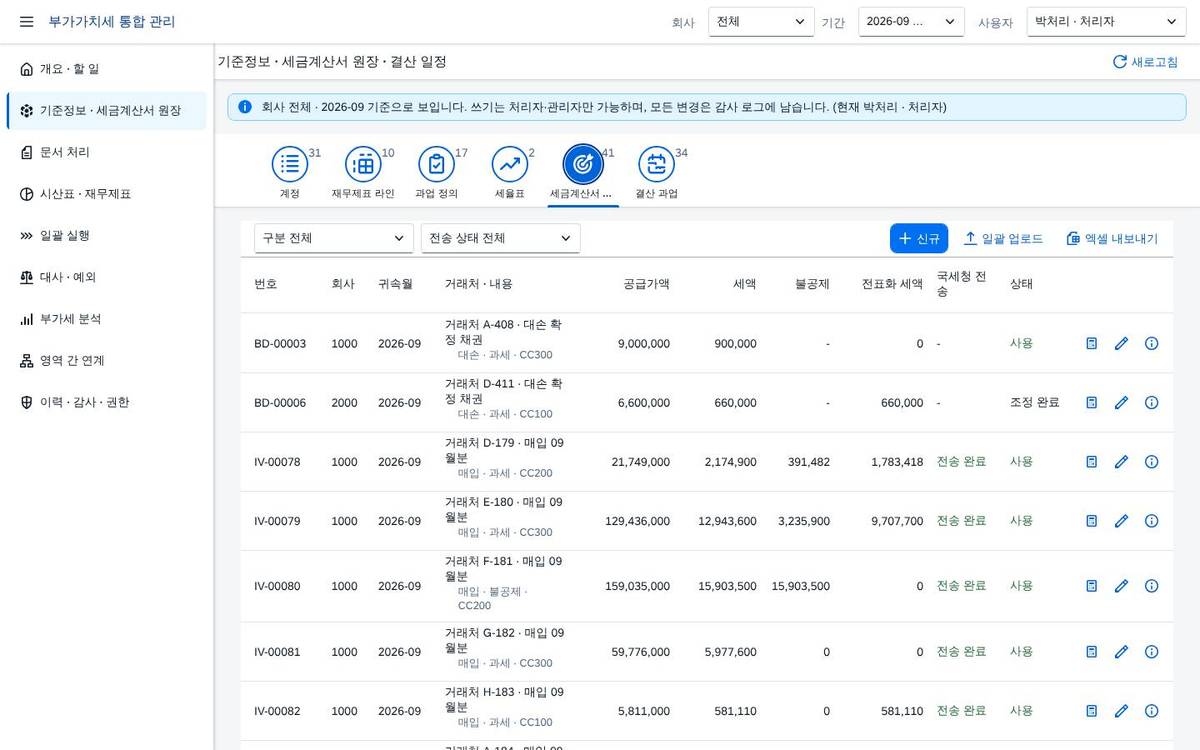Open 문서 처리 in sidebar

[x=107, y=152]
